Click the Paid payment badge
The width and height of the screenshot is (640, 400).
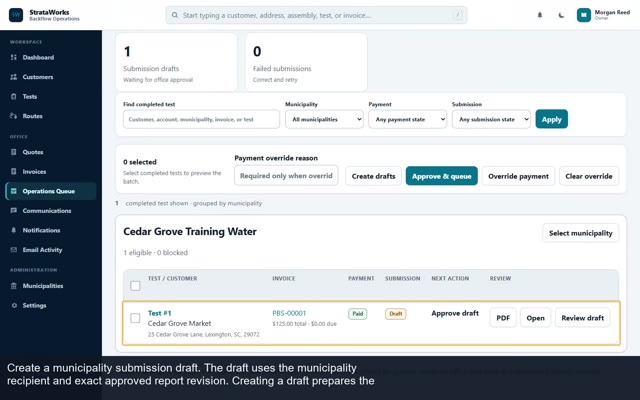[x=358, y=313]
